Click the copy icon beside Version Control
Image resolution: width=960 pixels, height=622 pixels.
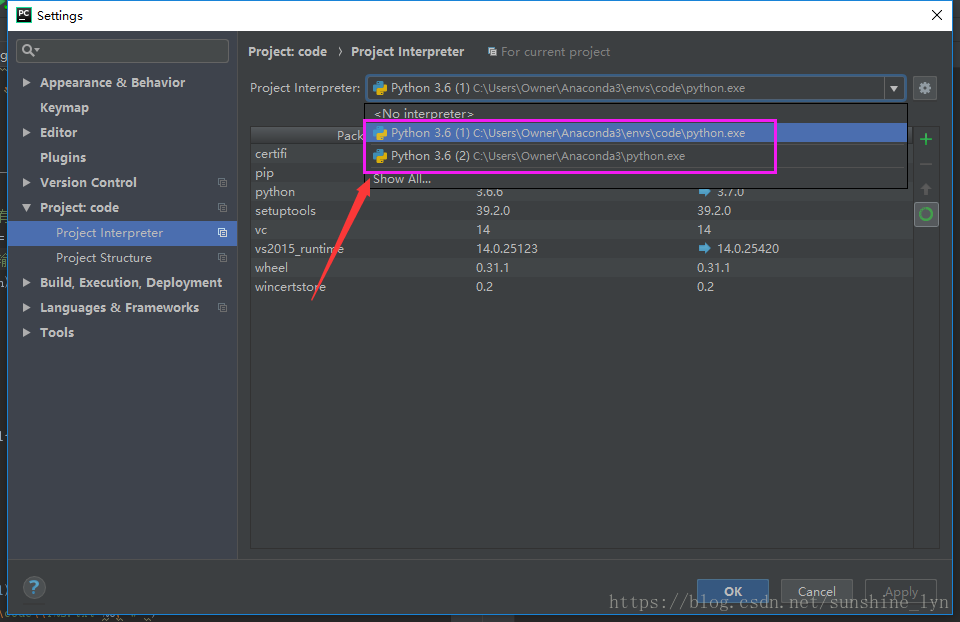tap(222, 182)
